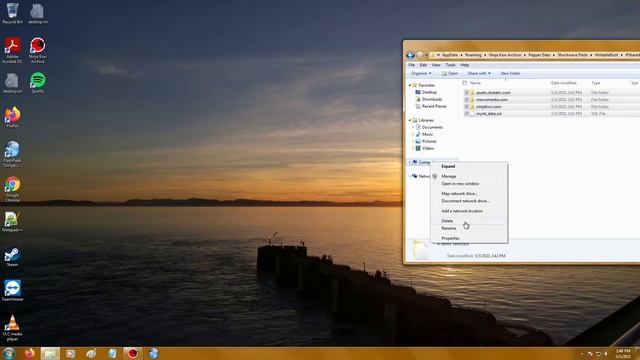The image size is (640, 360).
Task: Choose Add a network location
Action: pyautogui.click(x=469, y=211)
